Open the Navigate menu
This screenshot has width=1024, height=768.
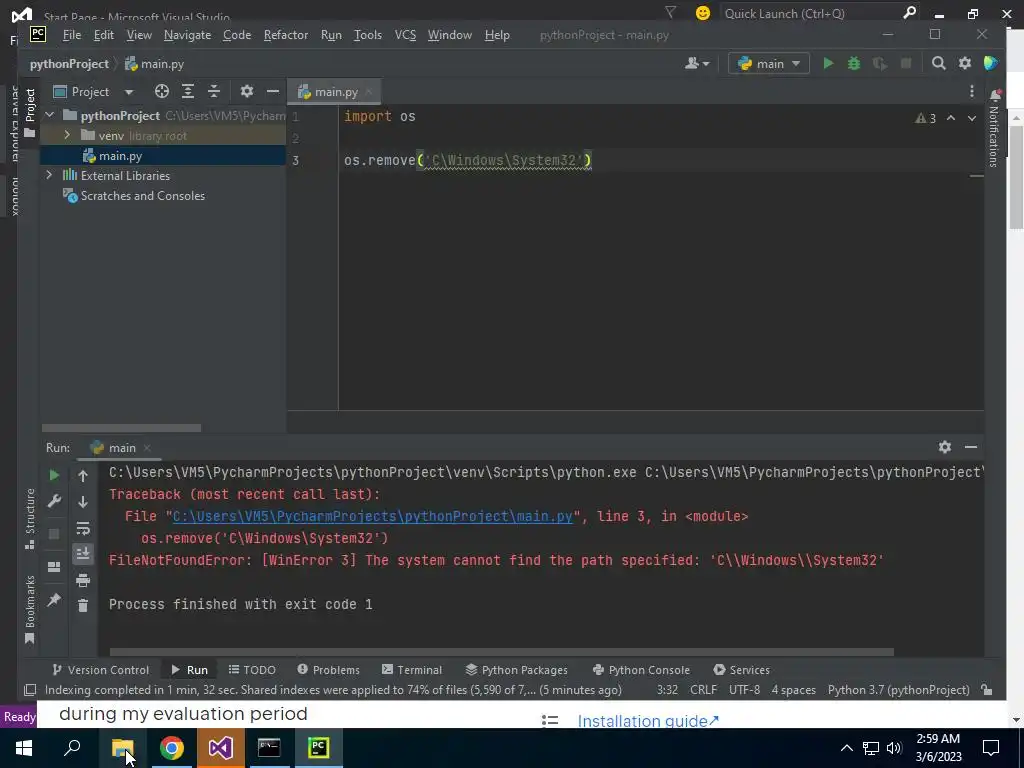pos(187,35)
